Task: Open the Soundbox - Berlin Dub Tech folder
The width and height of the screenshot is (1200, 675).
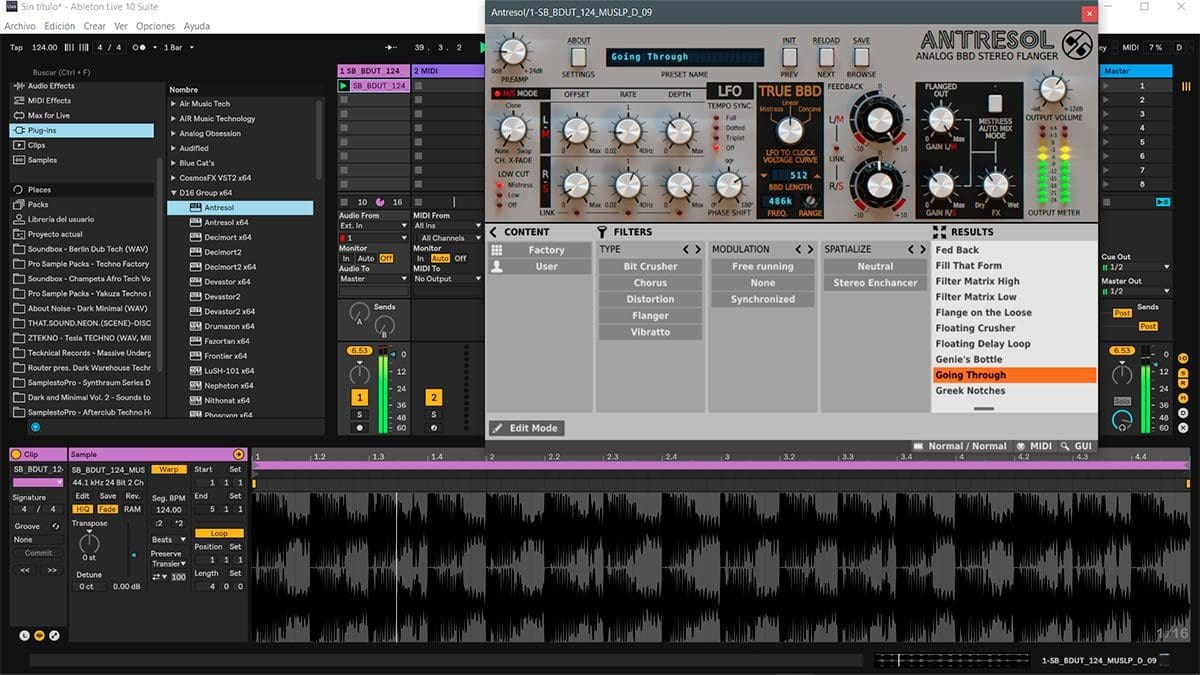Action: click(82, 249)
